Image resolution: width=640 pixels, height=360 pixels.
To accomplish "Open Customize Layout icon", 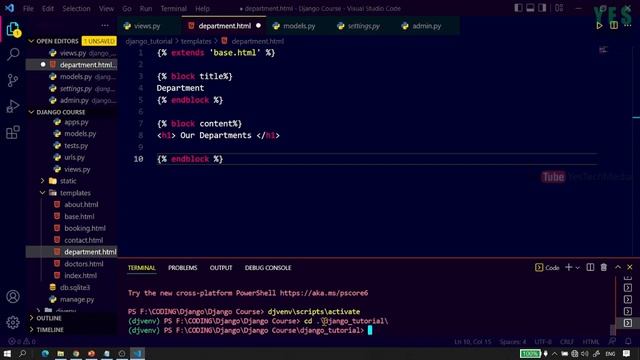I will (559, 8).
